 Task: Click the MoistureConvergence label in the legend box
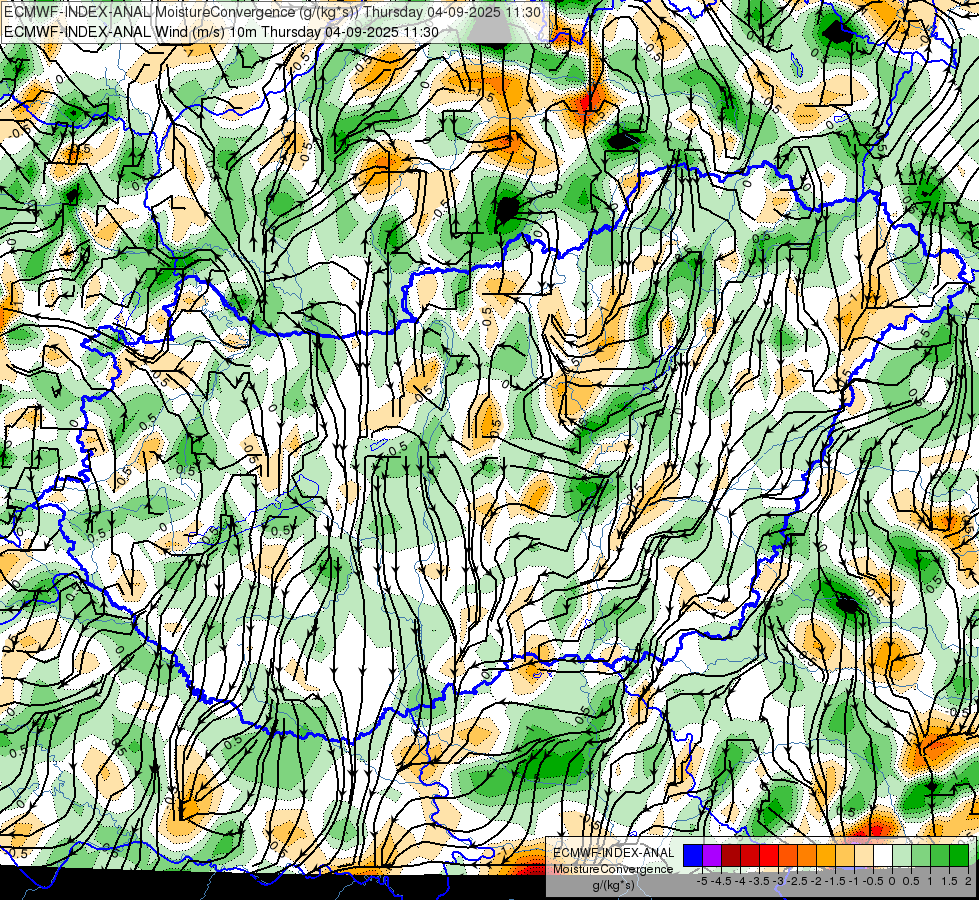613,869
